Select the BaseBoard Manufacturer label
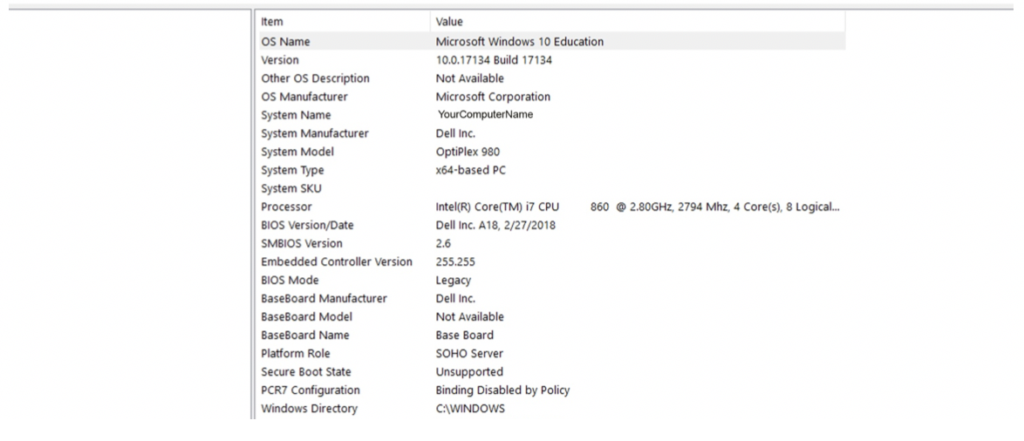 (x=324, y=298)
